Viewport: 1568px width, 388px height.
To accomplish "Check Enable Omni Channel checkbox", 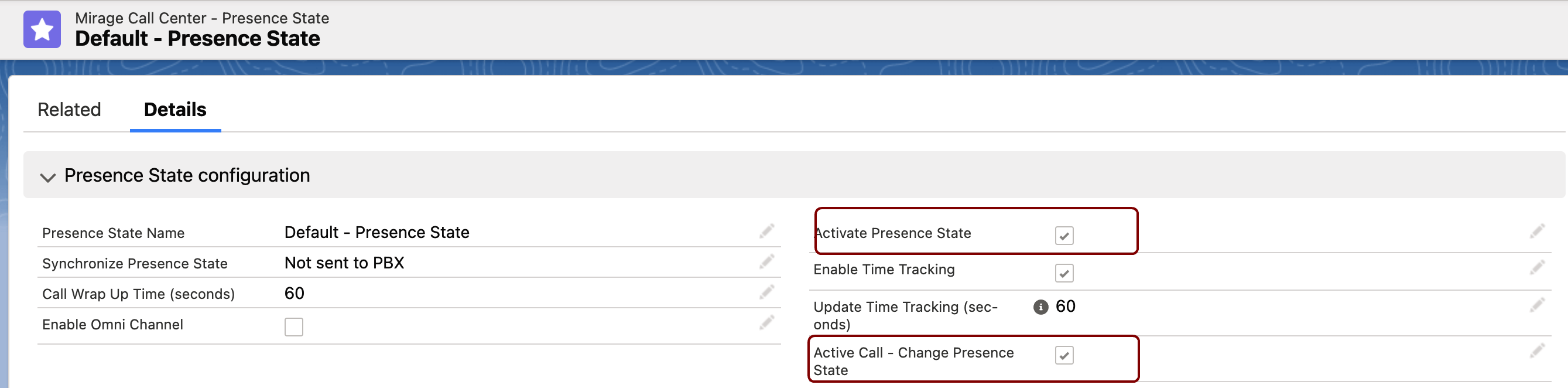I will point(293,327).
